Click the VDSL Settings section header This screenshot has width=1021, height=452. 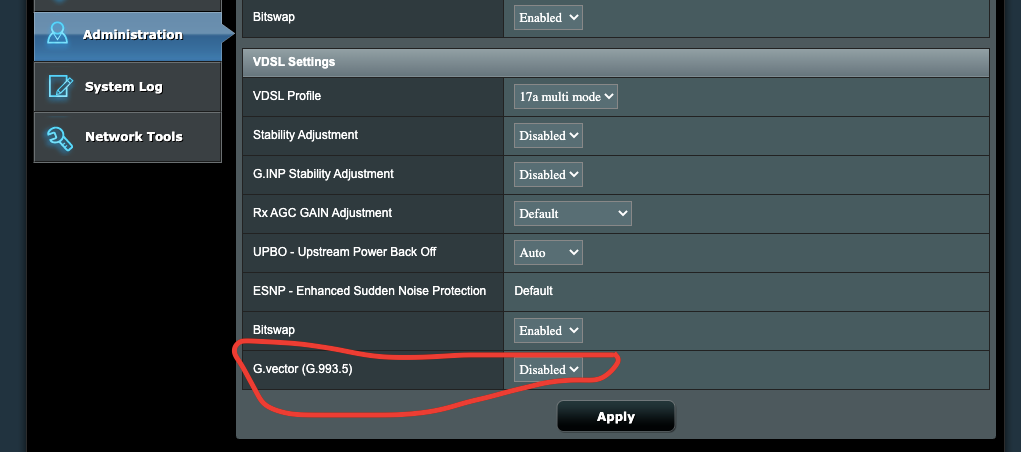coord(615,63)
